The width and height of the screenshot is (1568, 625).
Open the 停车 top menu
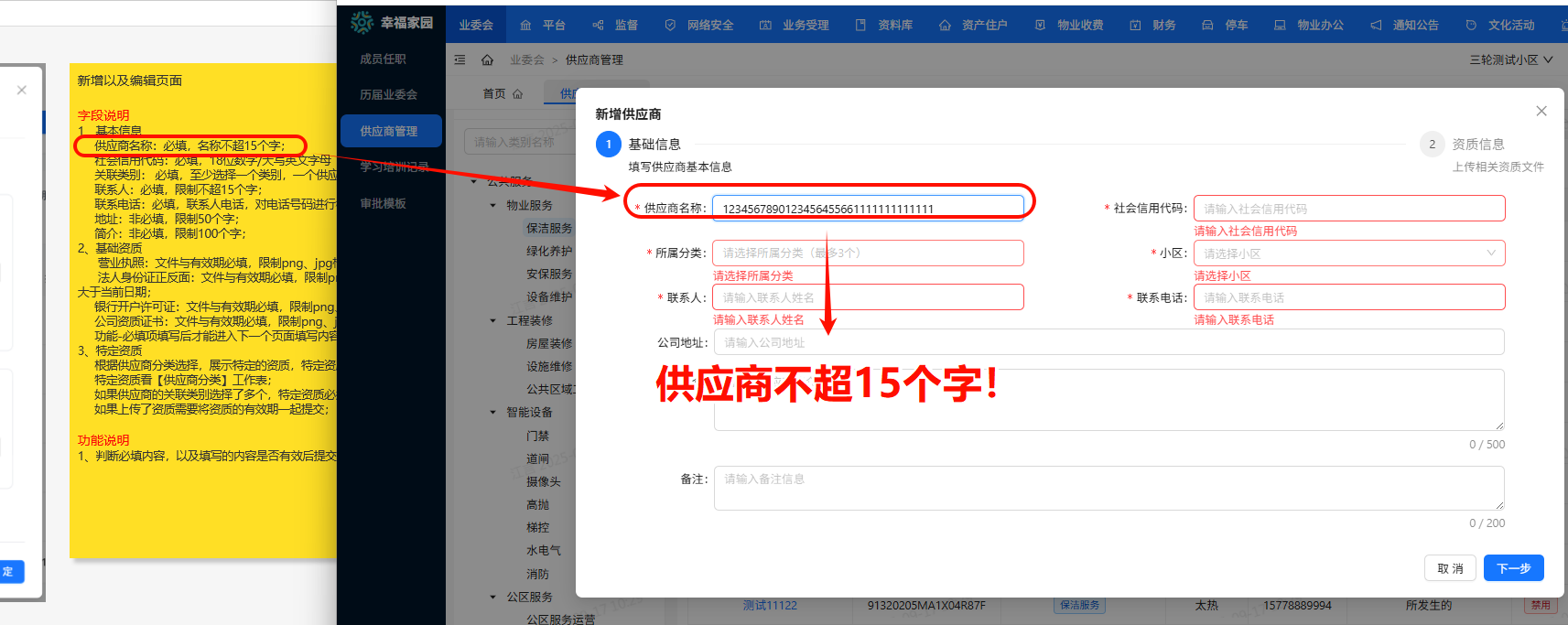click(1225, 25)
